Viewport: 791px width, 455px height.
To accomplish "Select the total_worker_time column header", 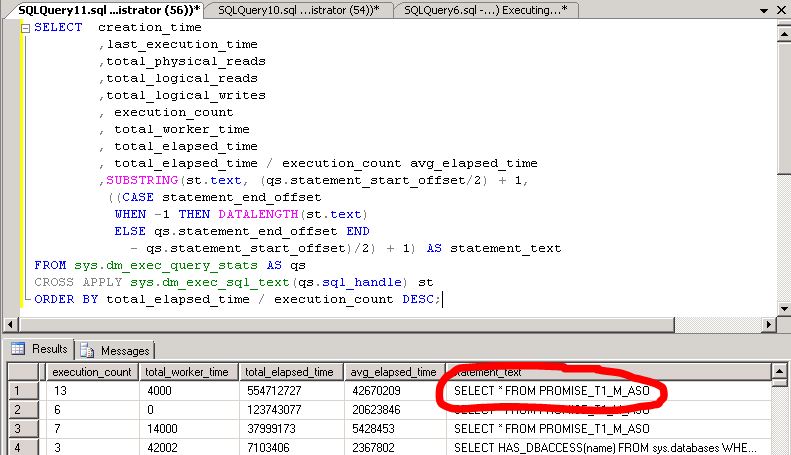I will click(x=187, y=372).
